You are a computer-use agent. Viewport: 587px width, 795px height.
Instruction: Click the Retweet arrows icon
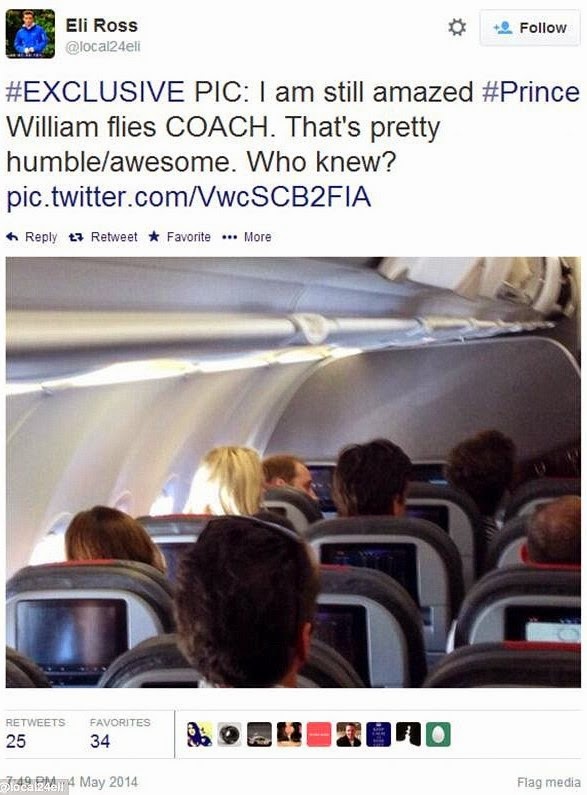(x=76, y=237)
